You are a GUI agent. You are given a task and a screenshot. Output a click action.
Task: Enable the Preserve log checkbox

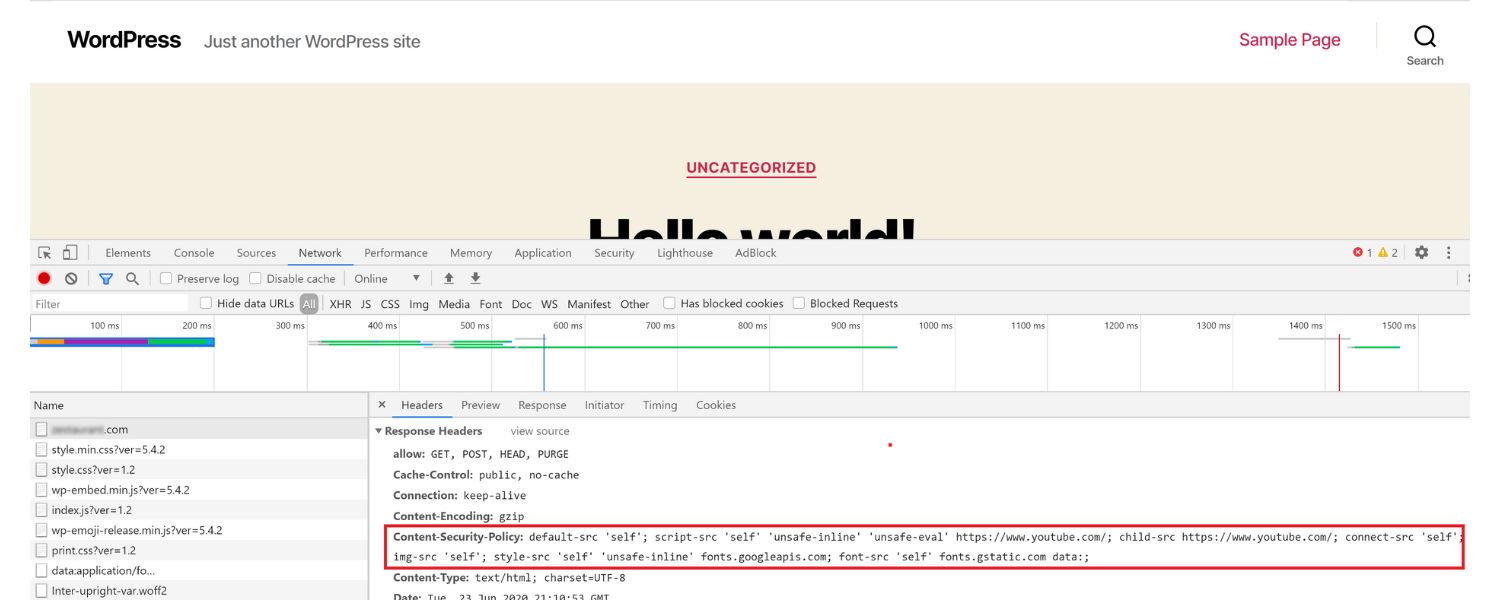[x=167, y=279]
